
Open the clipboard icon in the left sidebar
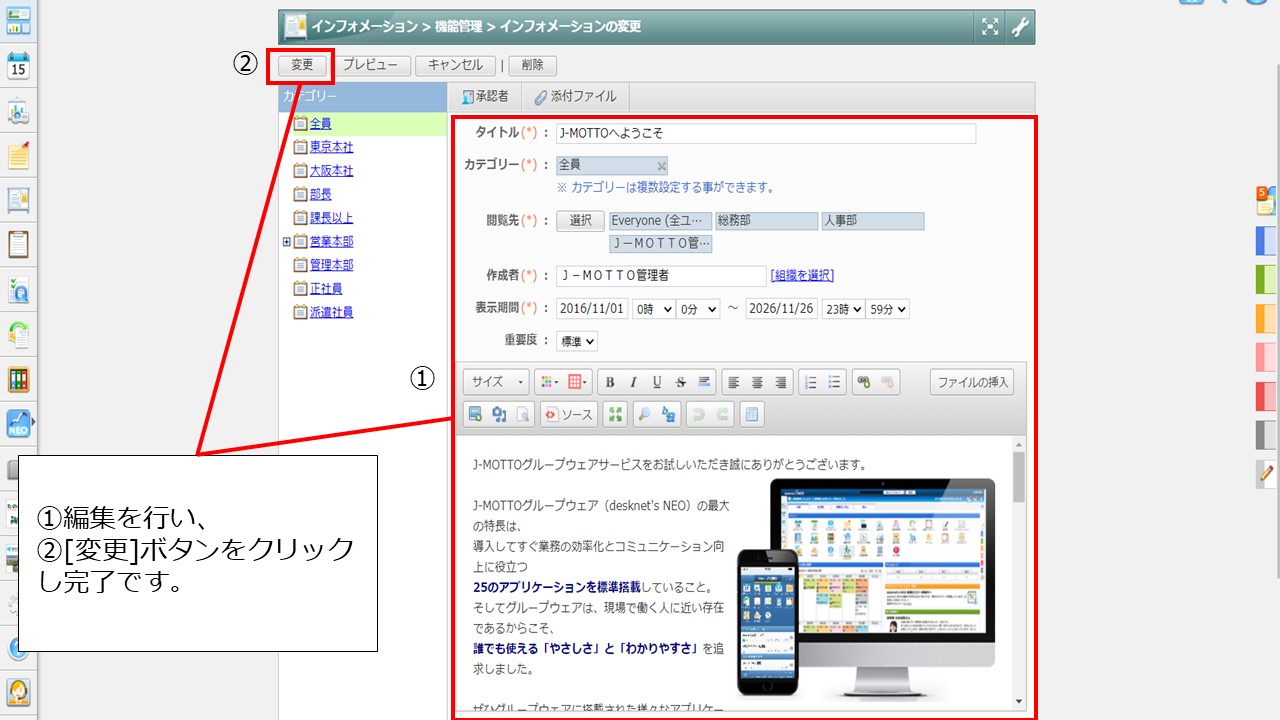coord(18,244)
